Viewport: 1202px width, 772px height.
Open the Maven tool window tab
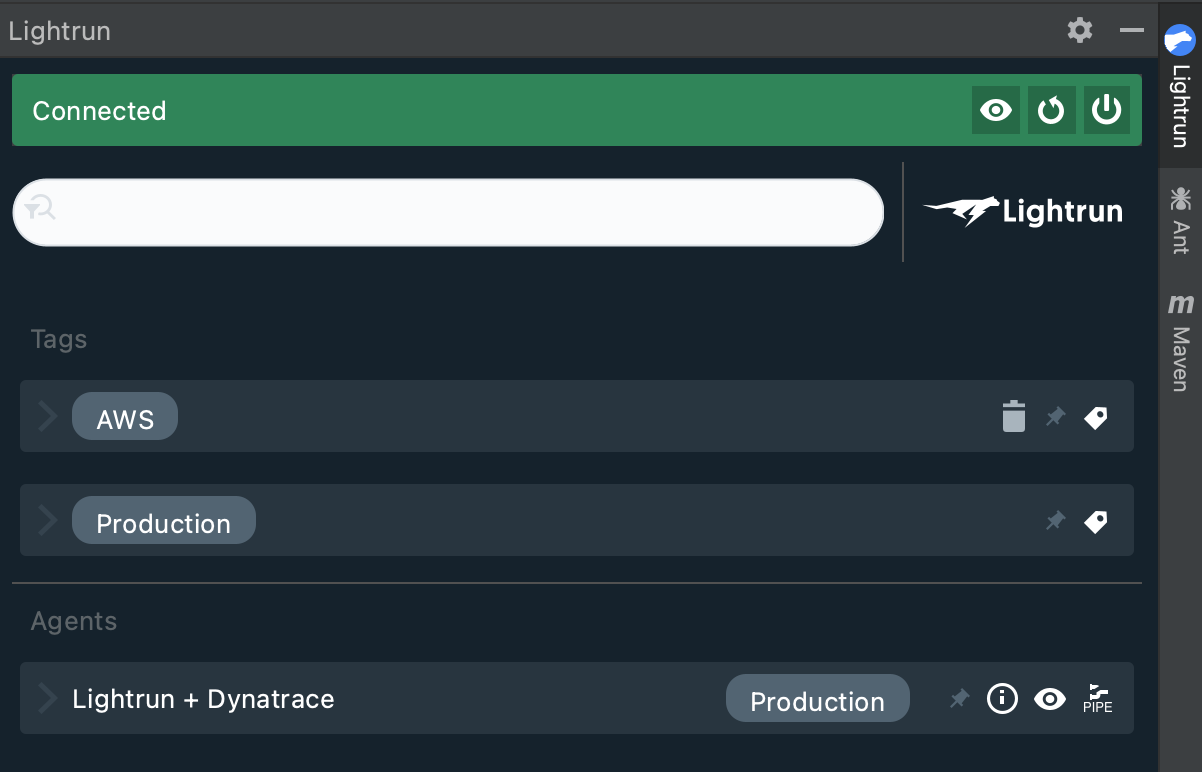pos(1180,343)
